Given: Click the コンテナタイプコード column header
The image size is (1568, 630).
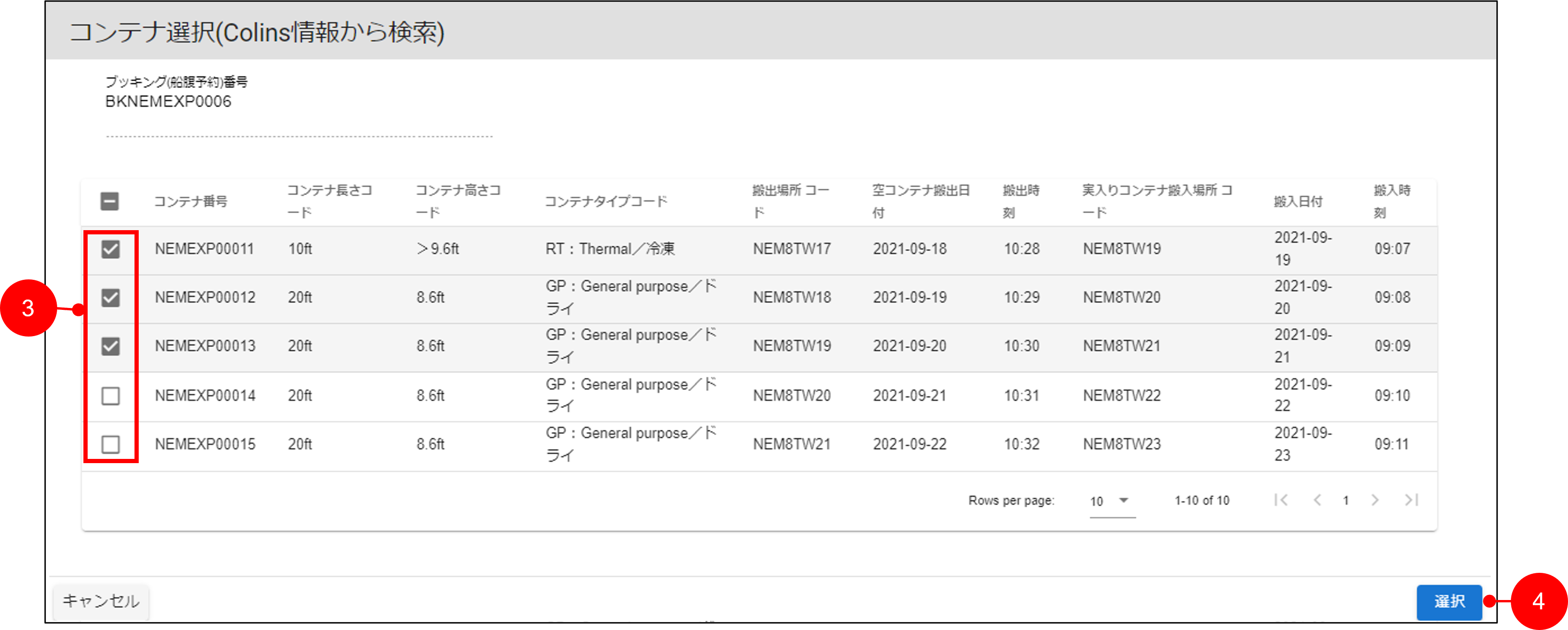Looking at the screenshot, I should point(605,202).
